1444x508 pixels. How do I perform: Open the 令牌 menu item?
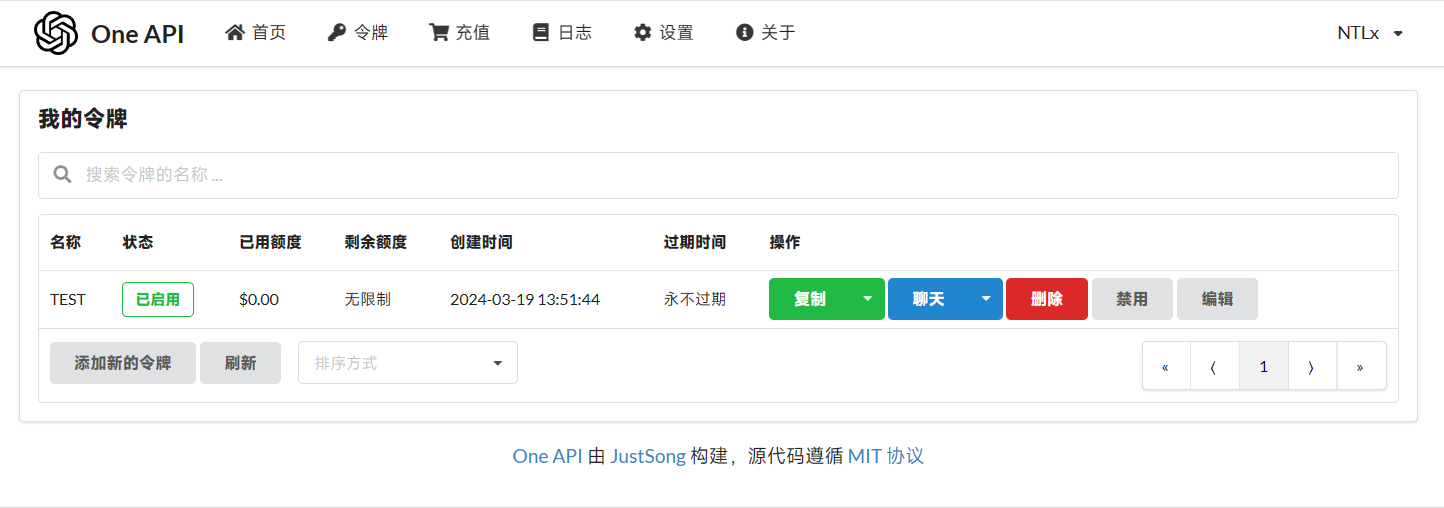pos(358,33)
